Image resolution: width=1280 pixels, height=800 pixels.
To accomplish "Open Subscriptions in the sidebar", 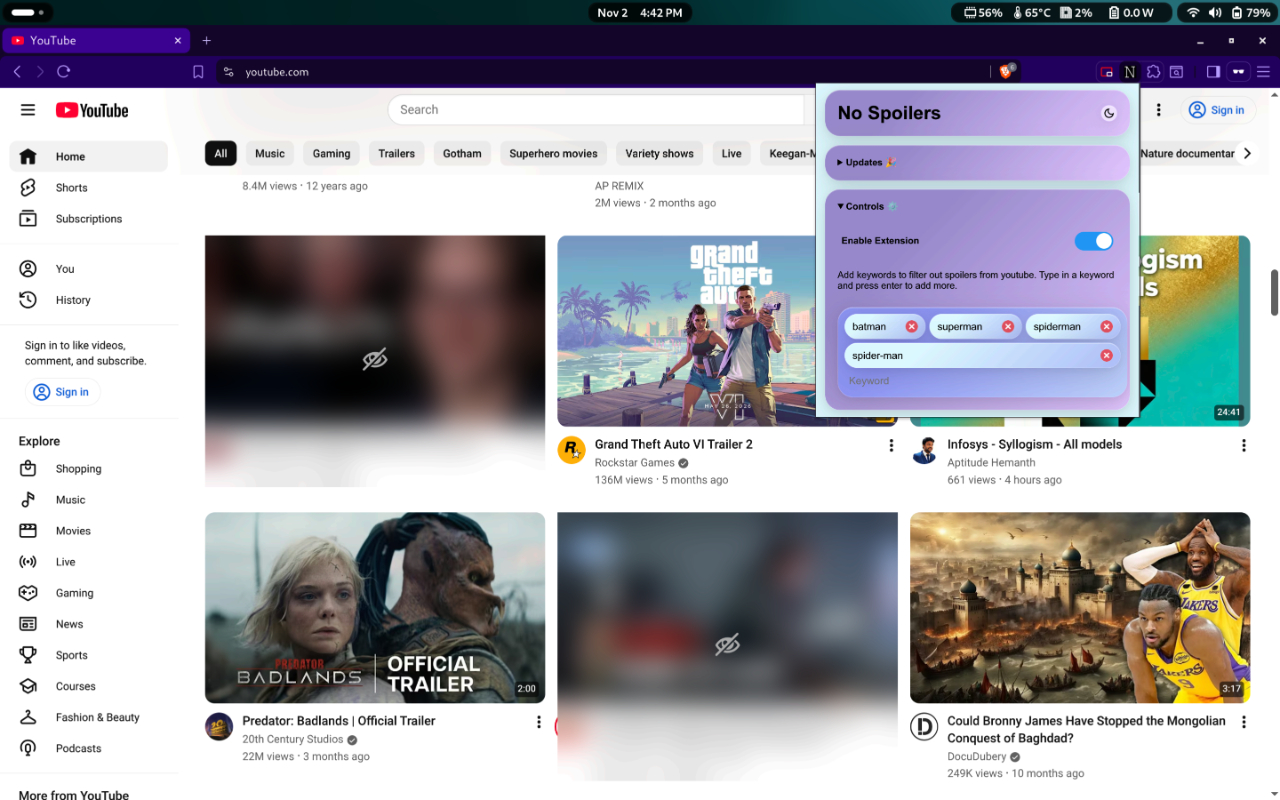I will 89,219.
